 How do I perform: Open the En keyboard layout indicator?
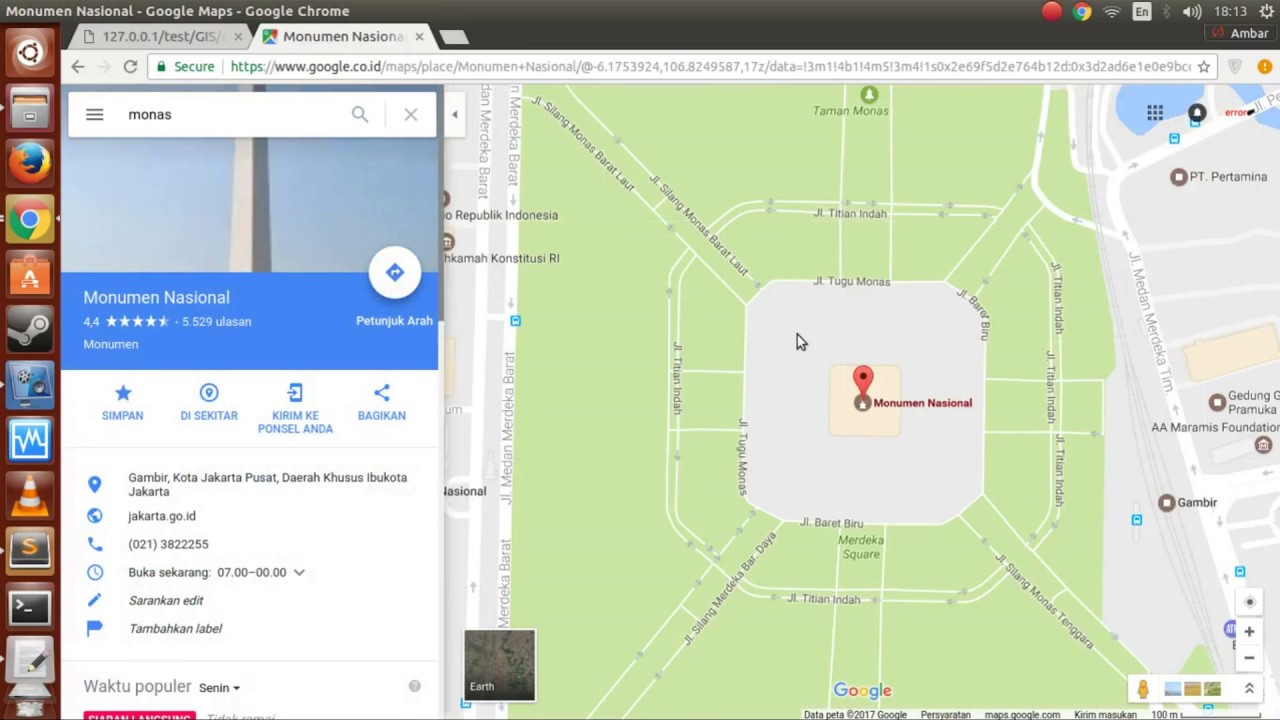[1141, 11]
